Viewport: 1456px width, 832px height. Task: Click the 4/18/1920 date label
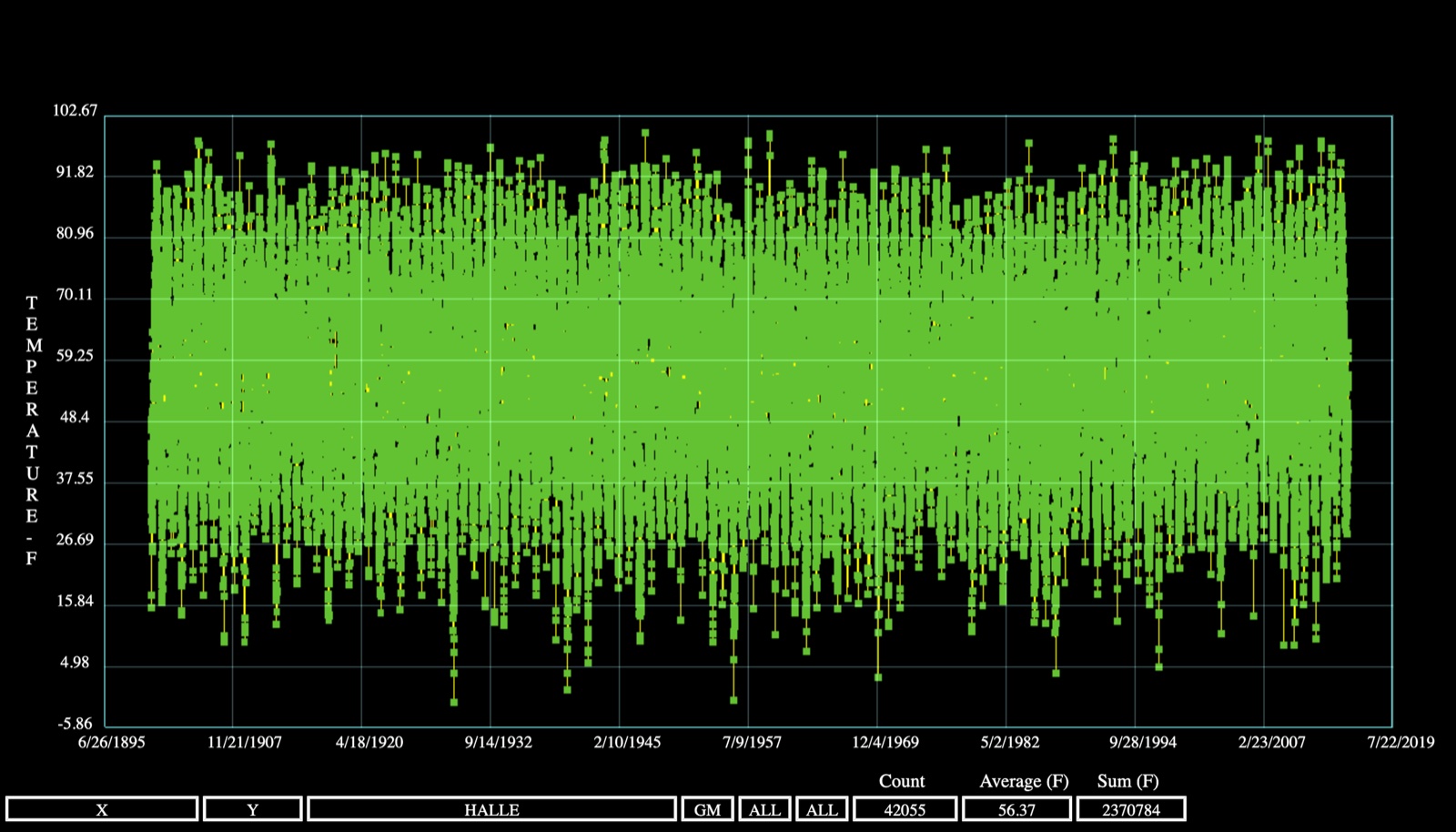point(369,742)
